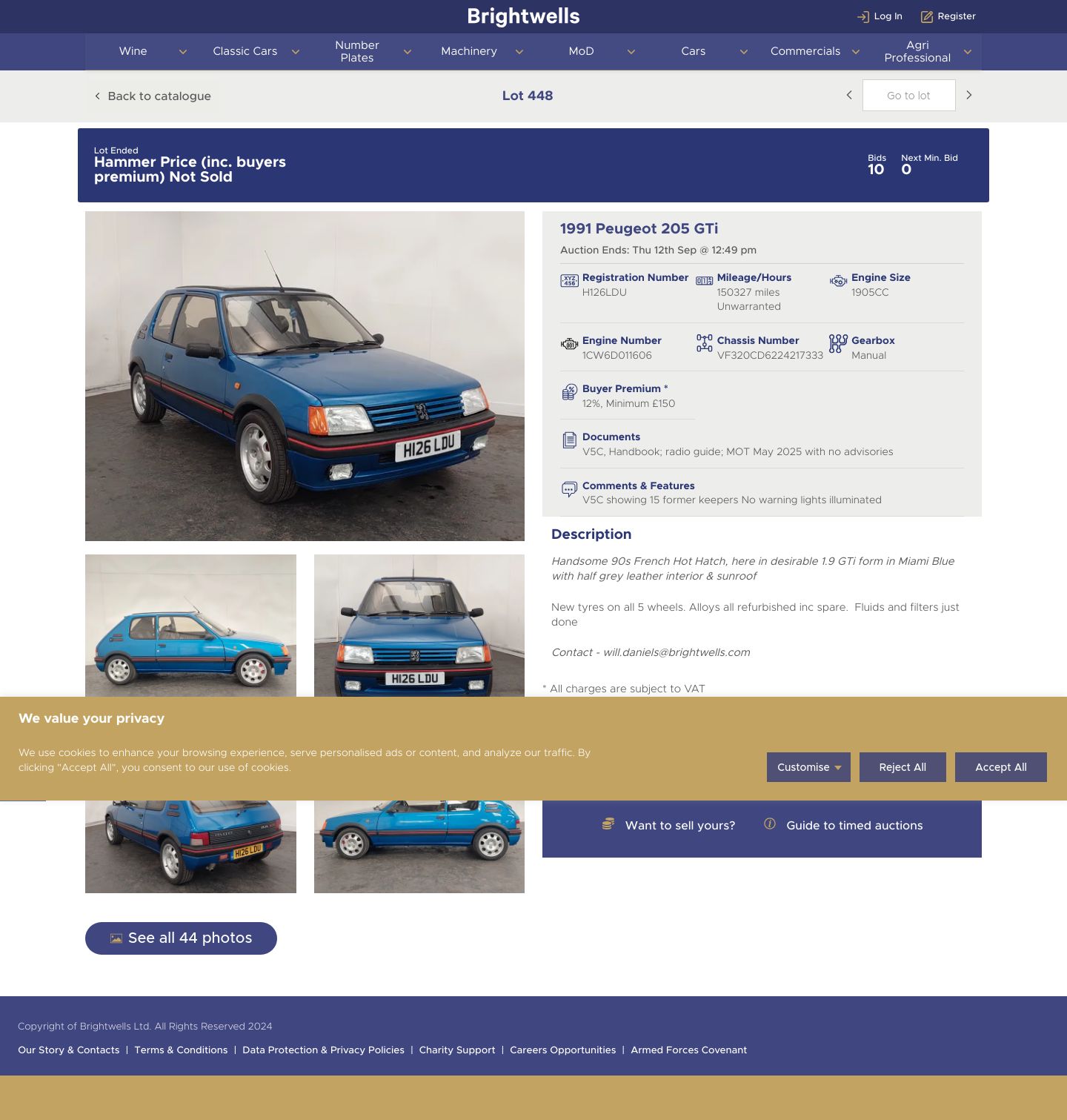Expand the Classic Cars menu chevron
The width and height of the screenshot is (1067, 1120).
tap(295, 52)
